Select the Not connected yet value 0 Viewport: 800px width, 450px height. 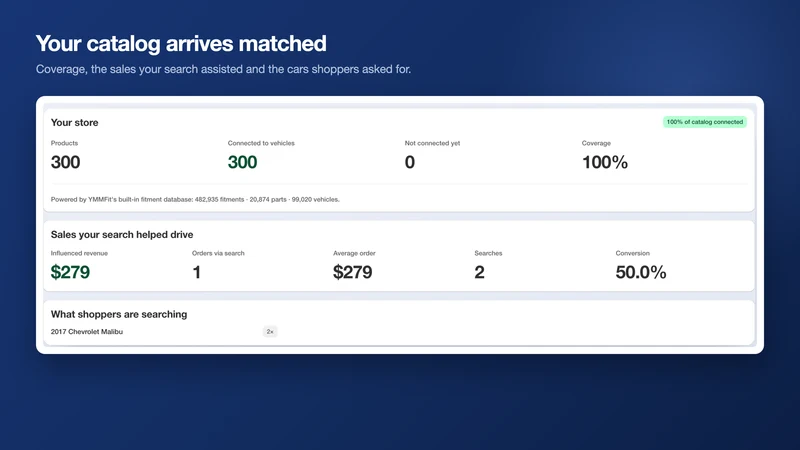410,162
